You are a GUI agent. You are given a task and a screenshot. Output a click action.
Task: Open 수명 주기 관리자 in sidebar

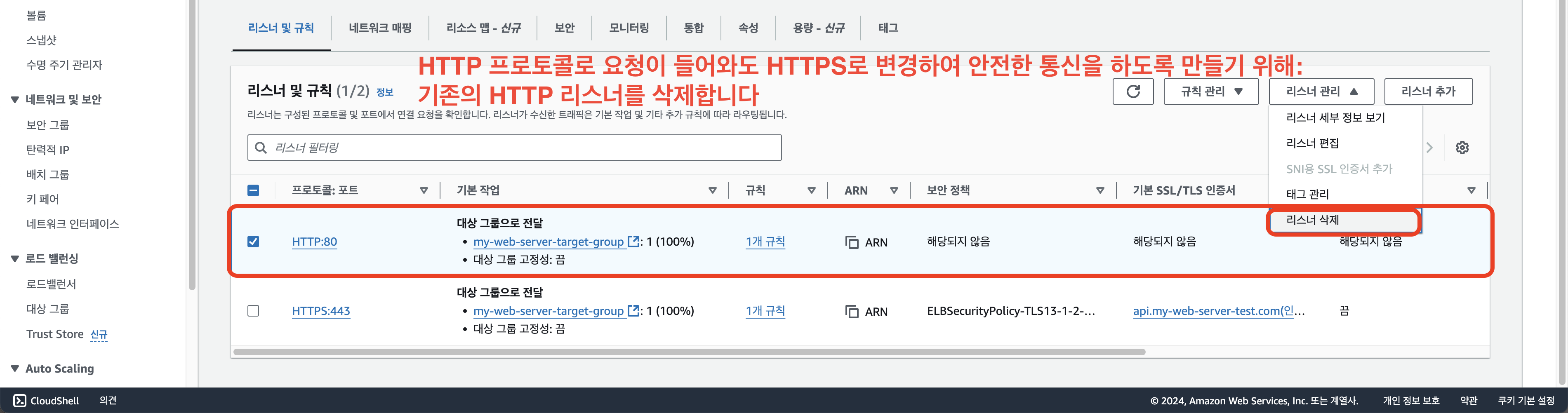click(x=64, y=64)
